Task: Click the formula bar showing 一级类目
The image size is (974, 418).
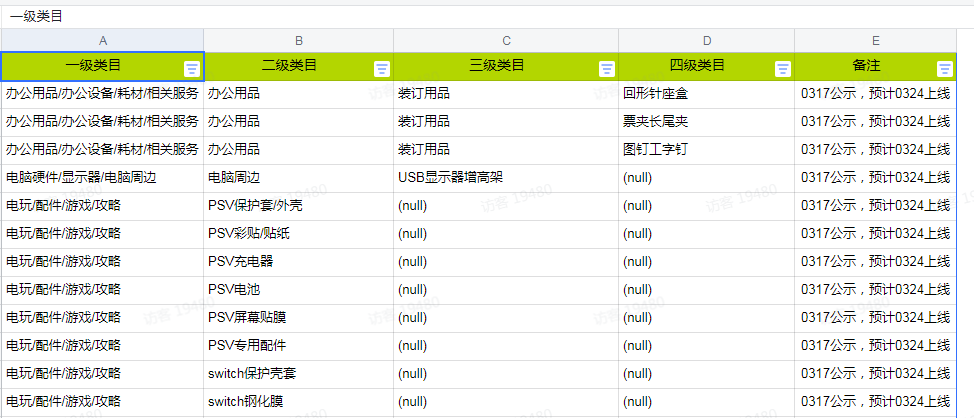Action: 487,17
